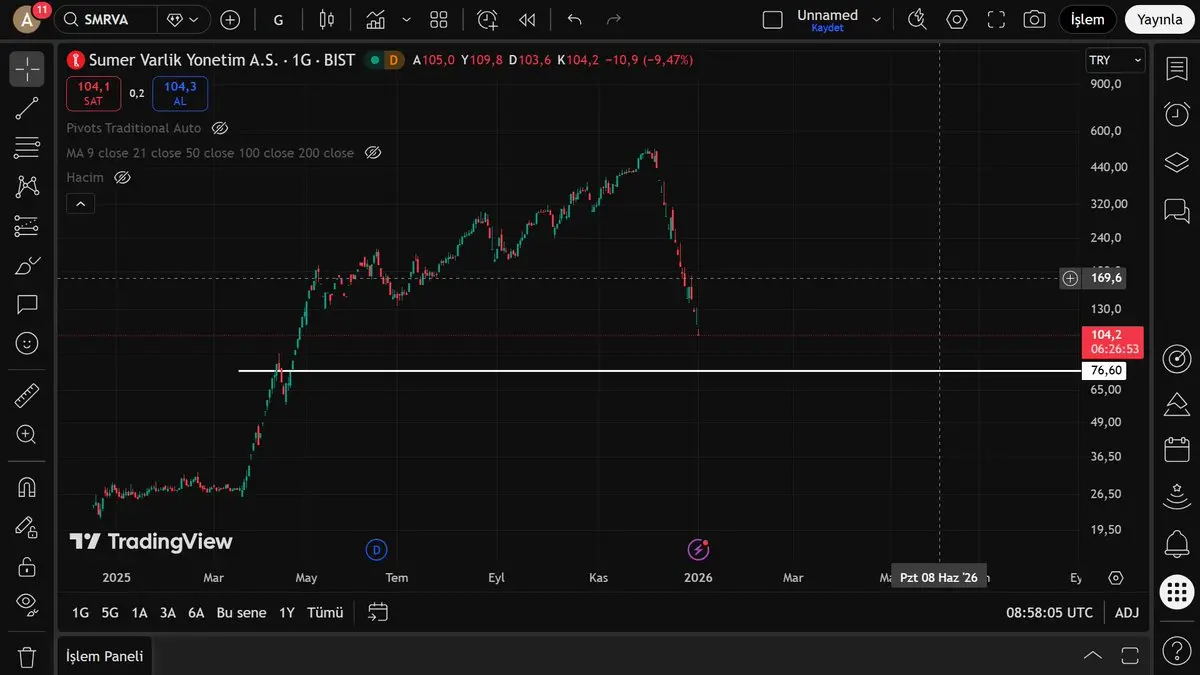Image resolution: width=1200 pixels, height=675 pixels.
Task: Hide all drawings using eye icon
Action: pos(27,605)
